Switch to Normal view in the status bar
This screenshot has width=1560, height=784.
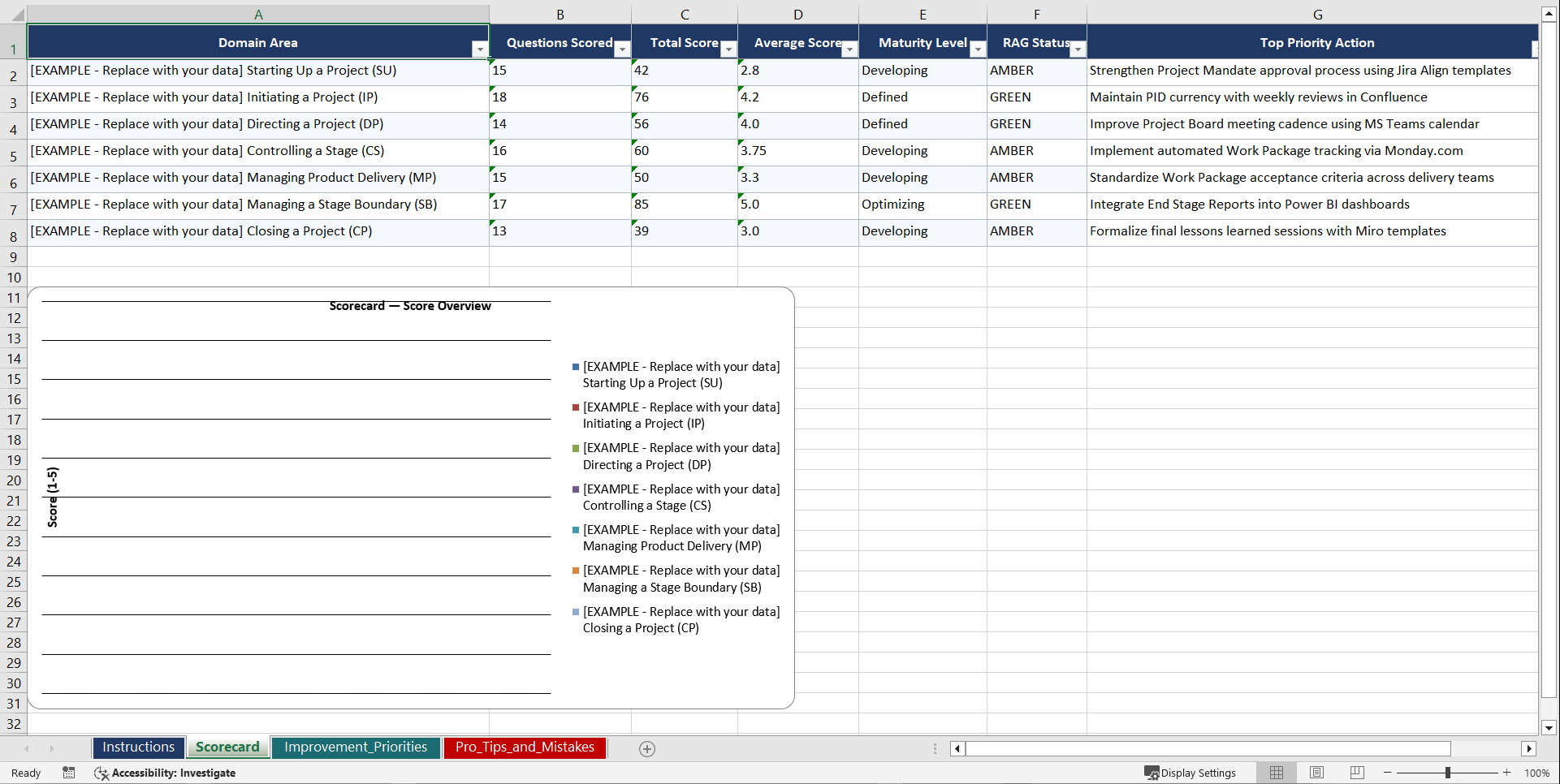(x=1276, y=773)
